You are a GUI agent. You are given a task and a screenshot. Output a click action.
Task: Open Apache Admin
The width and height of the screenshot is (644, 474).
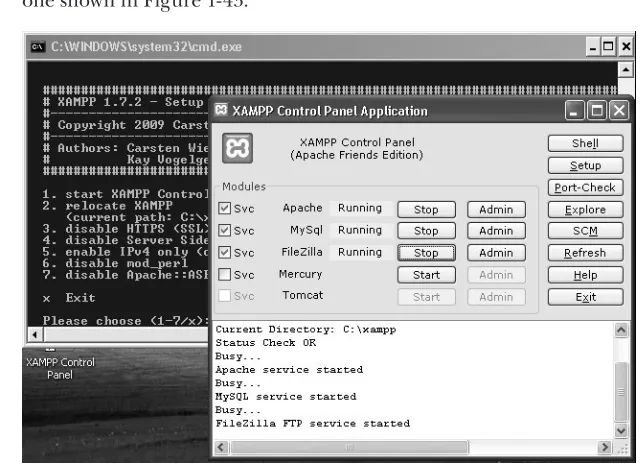[496, 209]
